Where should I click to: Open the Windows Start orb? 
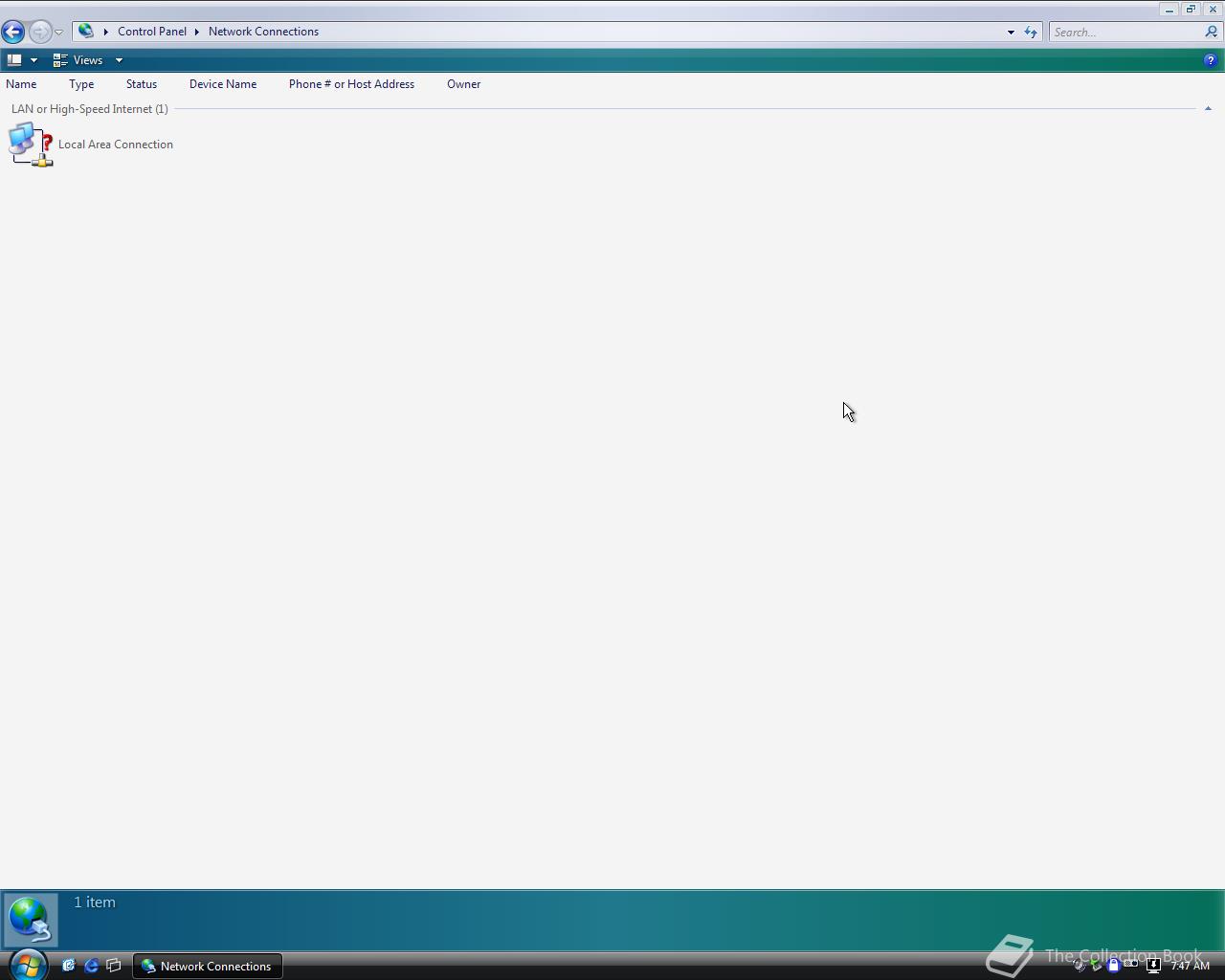point(27,965)
